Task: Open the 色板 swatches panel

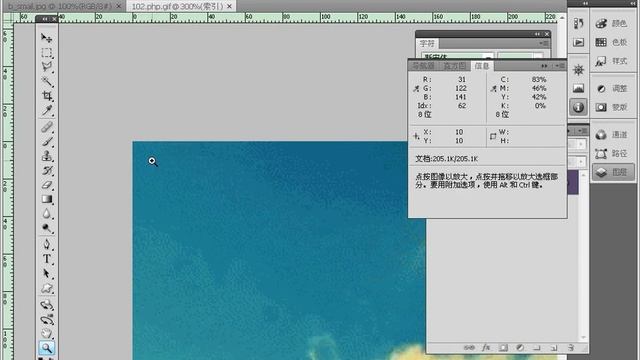Action: coord(612,42)
